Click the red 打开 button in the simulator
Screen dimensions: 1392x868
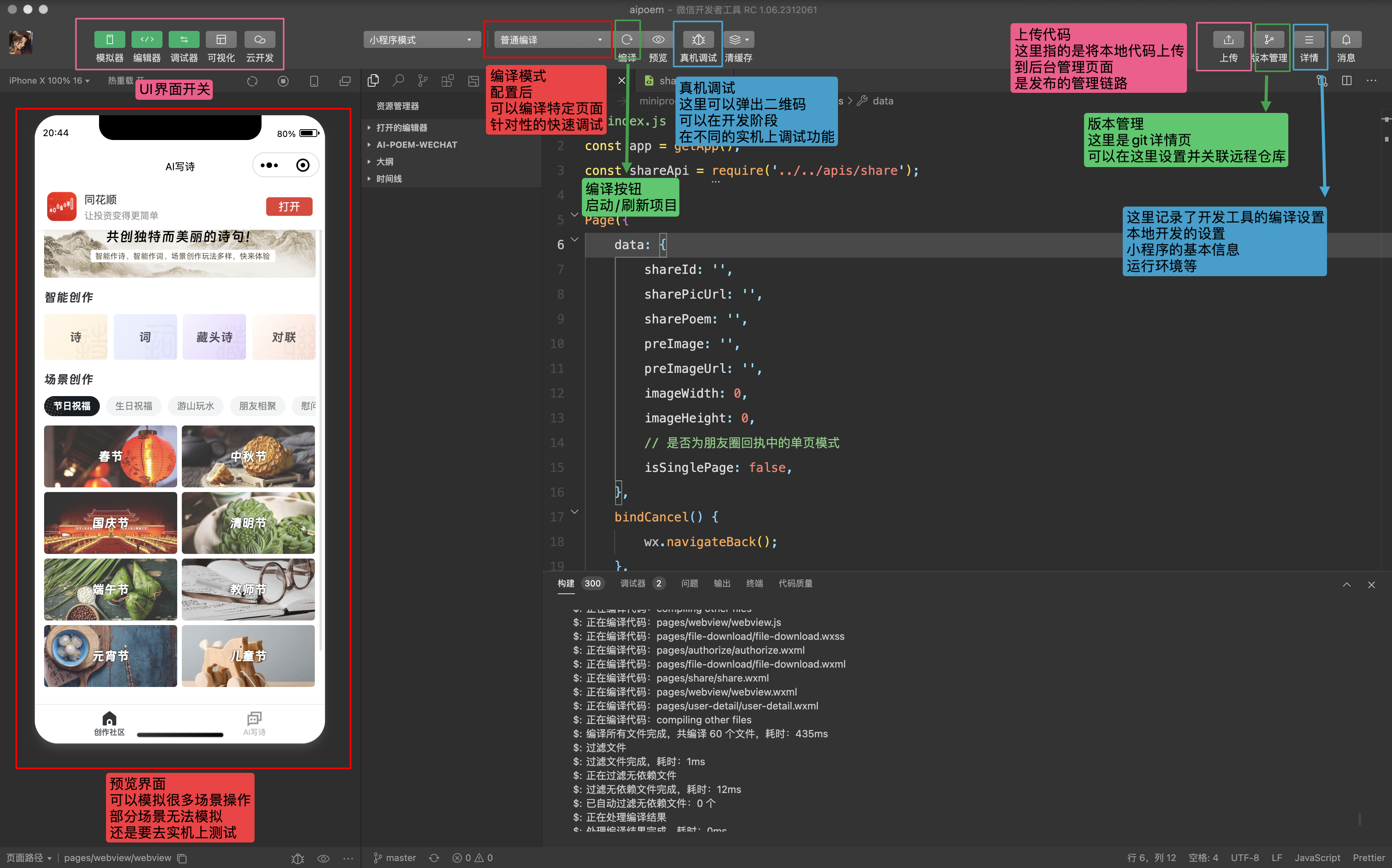click(289, 207)
